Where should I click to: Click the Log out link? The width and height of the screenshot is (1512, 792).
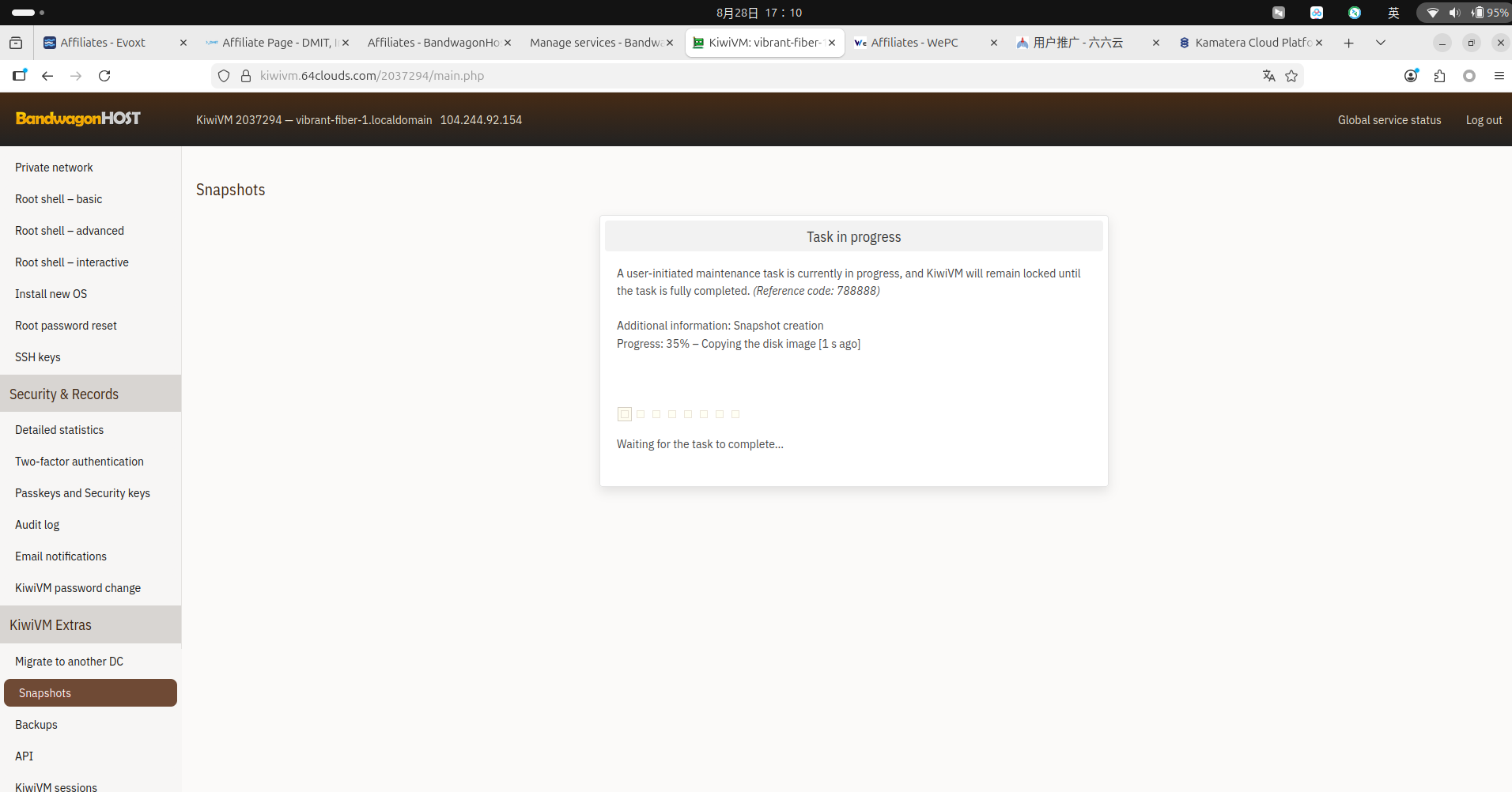pyautogui.click(x=1484, y=120)
